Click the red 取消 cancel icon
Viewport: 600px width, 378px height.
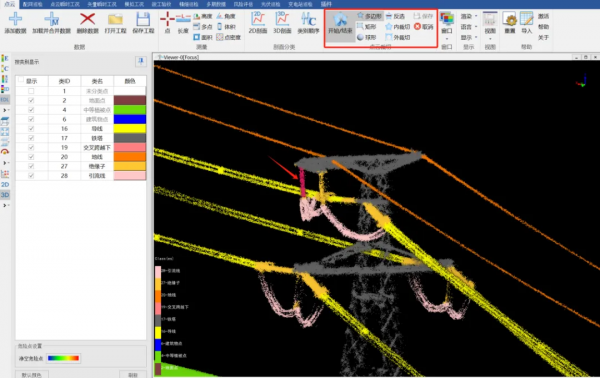[x=424, y=26]
